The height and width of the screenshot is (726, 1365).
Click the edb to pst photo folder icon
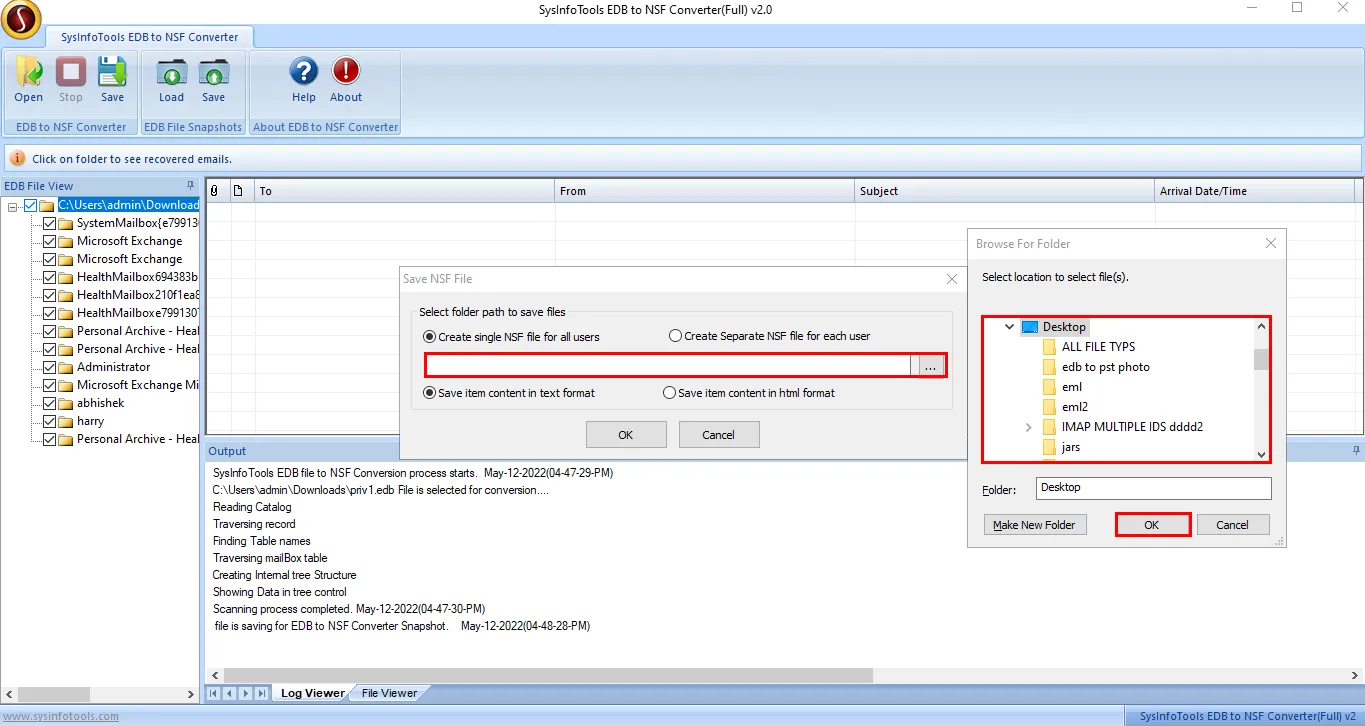[1049, 367]
